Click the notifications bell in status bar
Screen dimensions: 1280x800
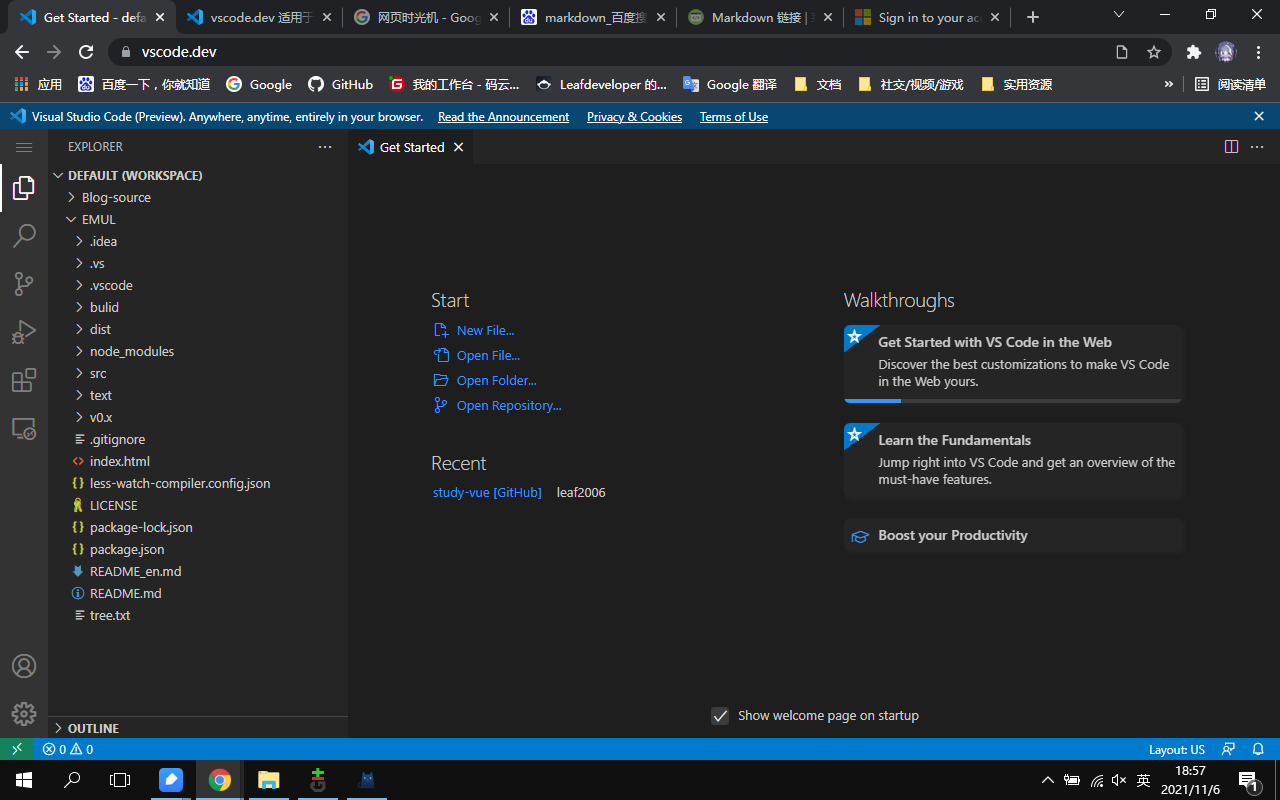point(1258,749)
